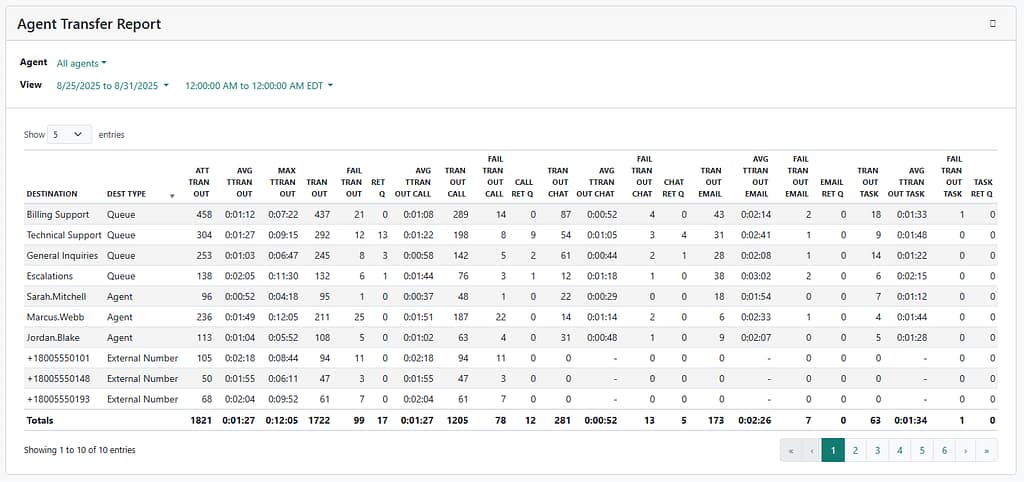Open the Show entries count dropdown
The width and height of the screenshot is (1024, 482).
(69, 135)
